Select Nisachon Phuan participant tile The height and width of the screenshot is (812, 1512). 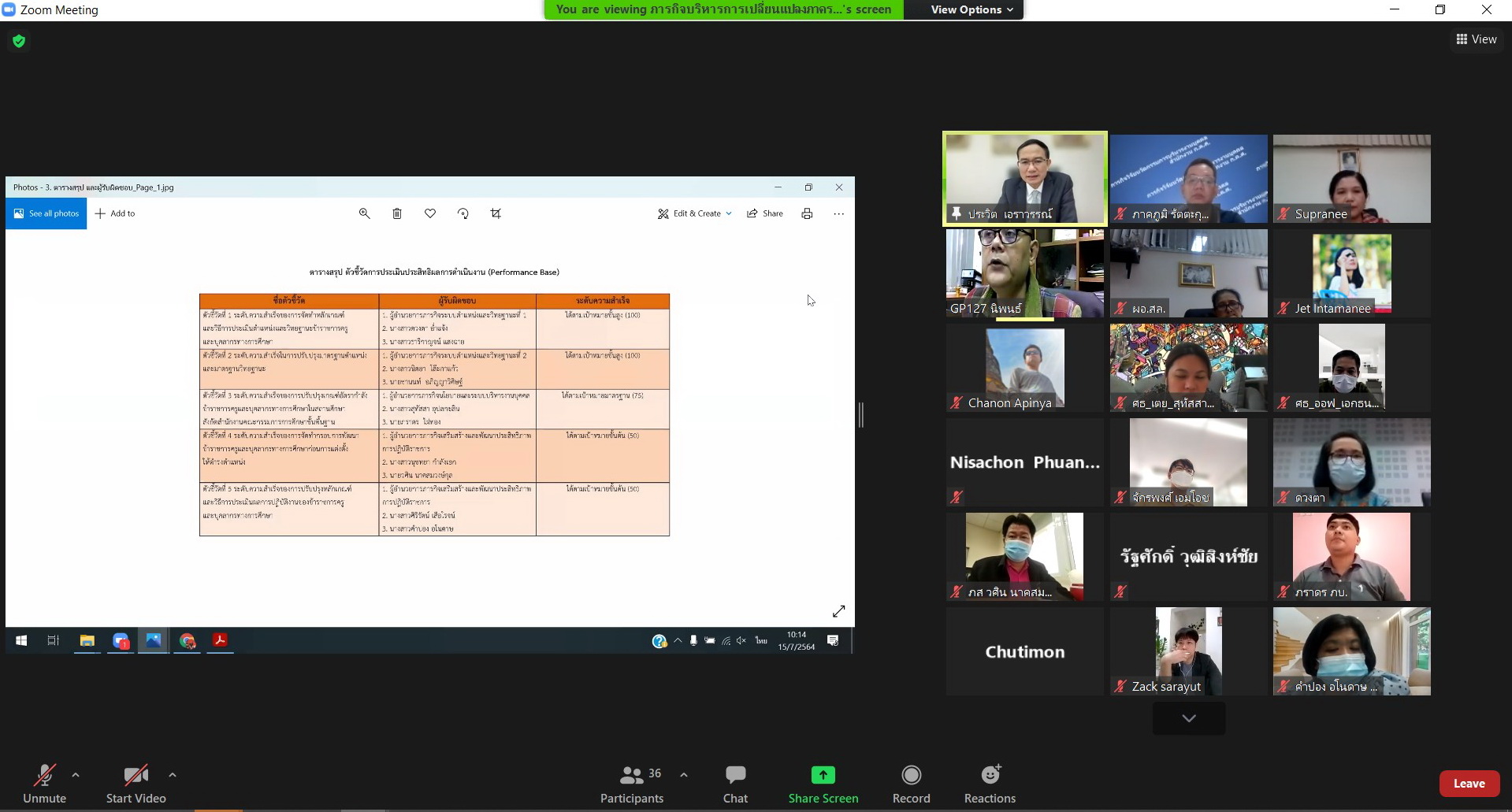pos(1024,462)
